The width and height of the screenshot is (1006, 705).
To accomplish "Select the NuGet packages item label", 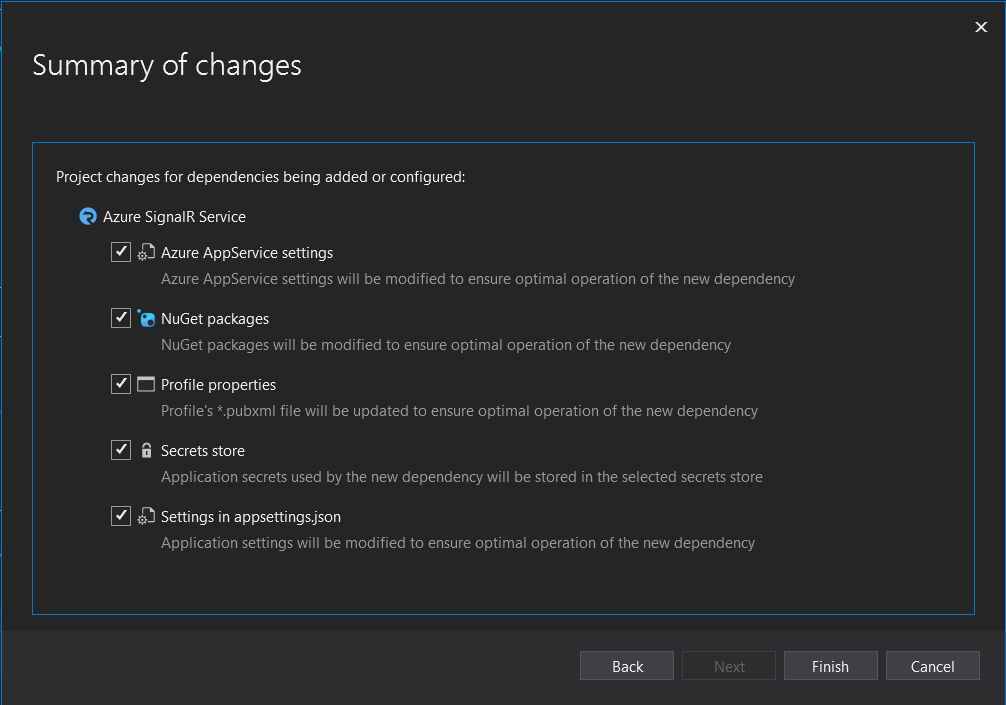I will 215,319.
